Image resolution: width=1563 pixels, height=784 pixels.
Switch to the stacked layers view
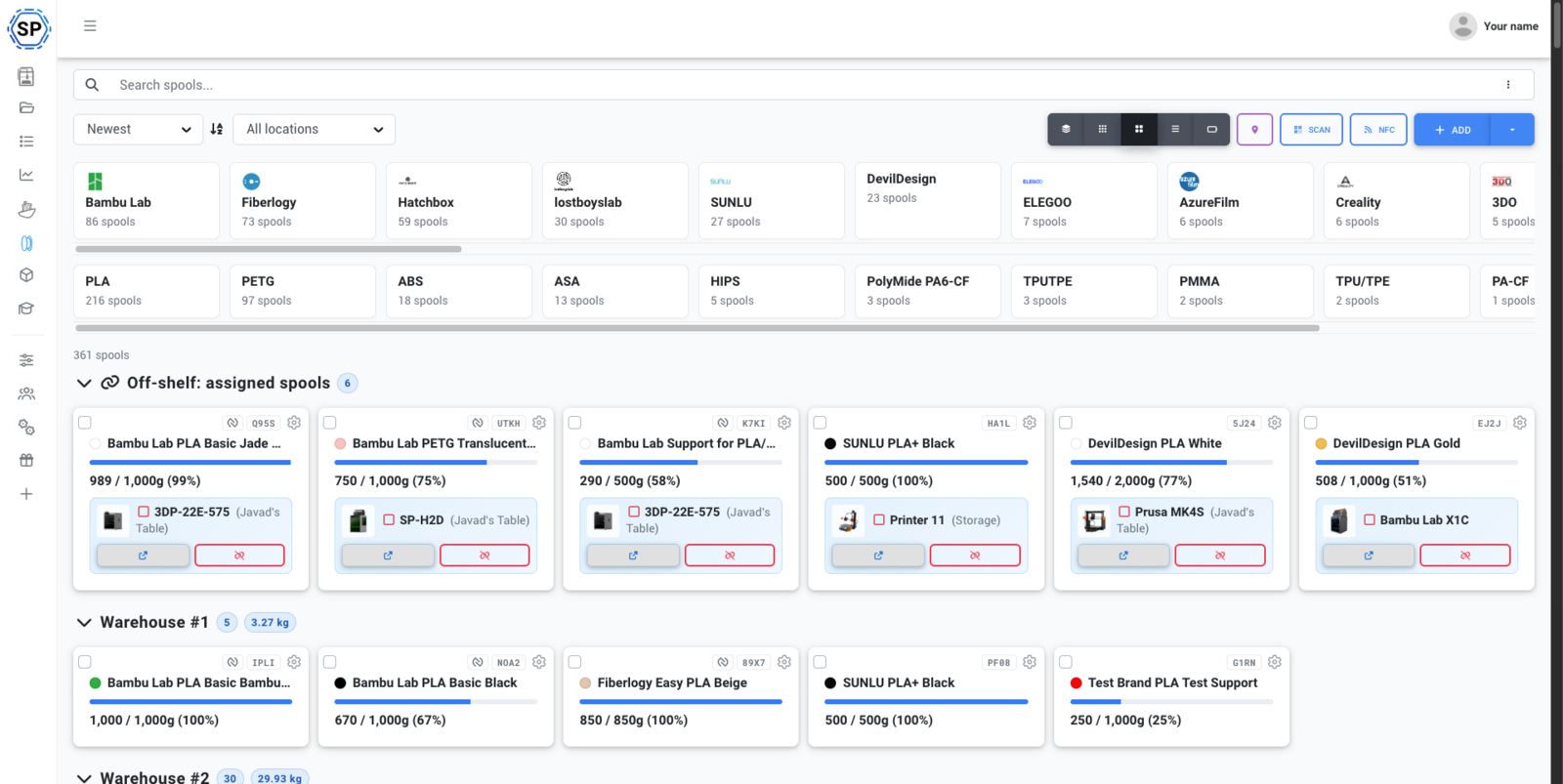point(1066,129)
